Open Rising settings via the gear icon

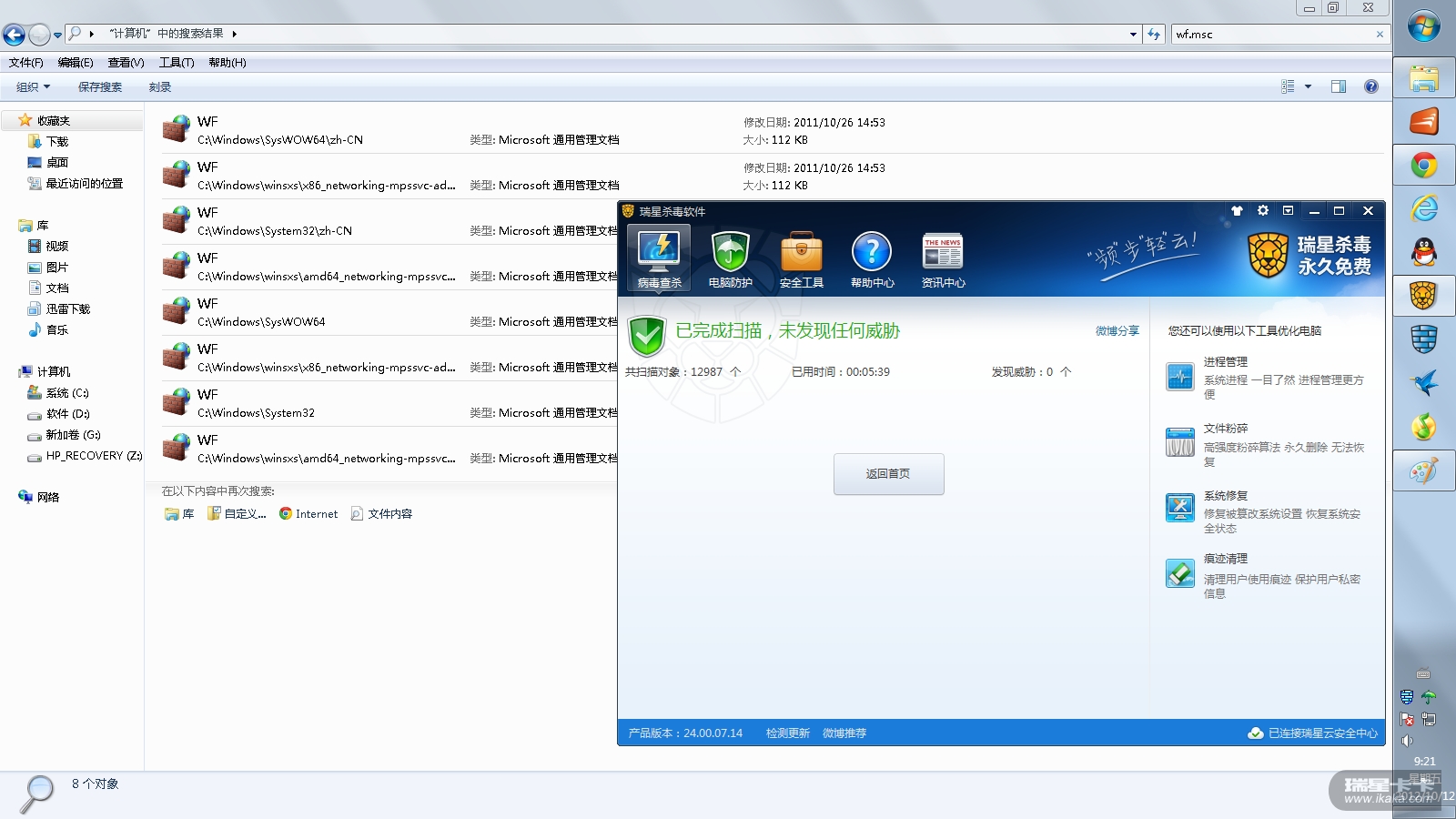[1262, 211]
